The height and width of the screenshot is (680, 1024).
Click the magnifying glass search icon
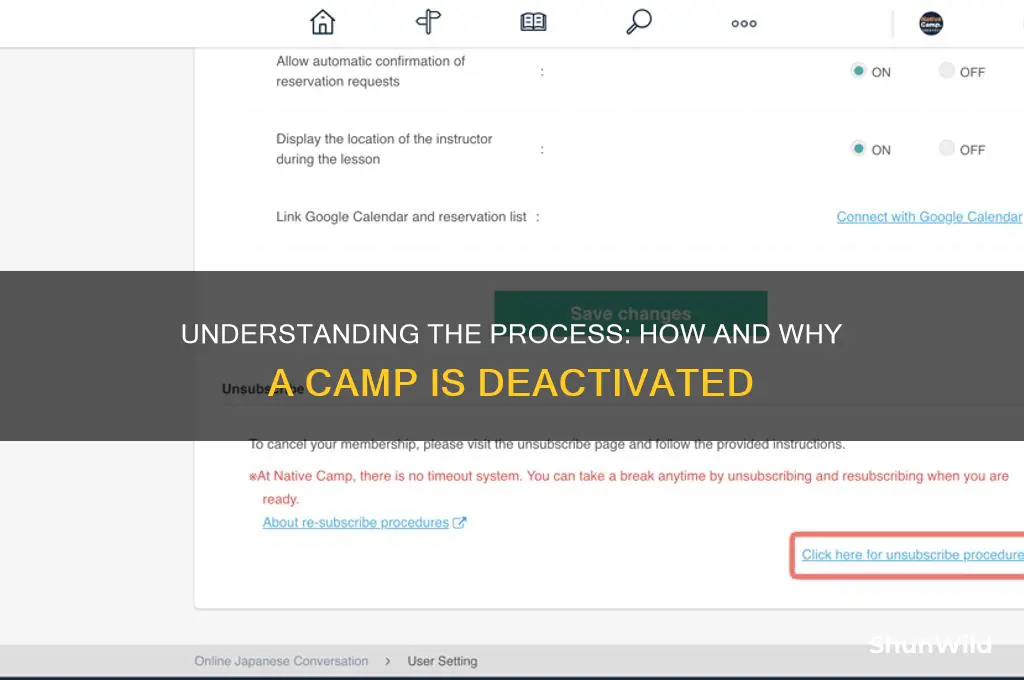(x=639, y=22)
